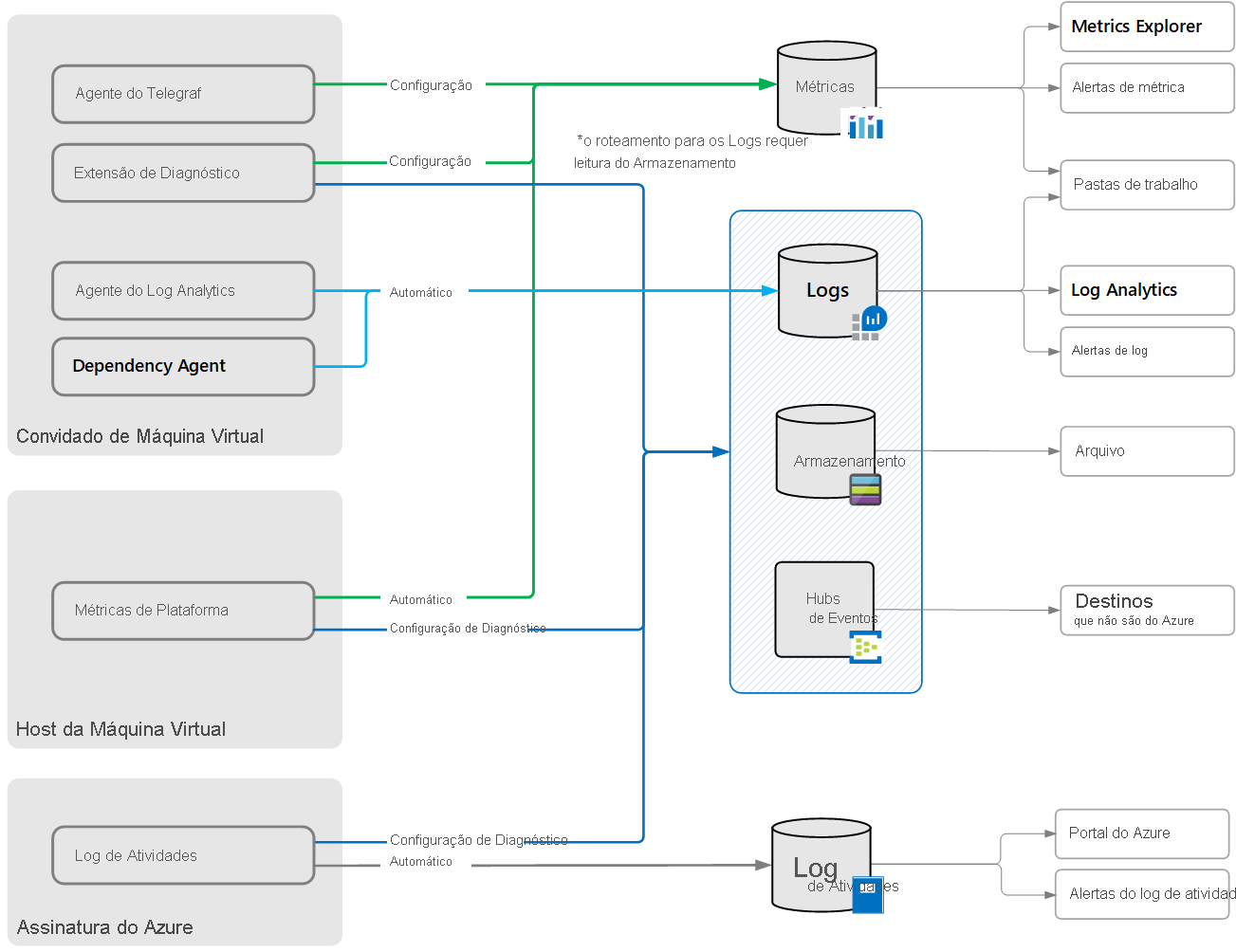This screenshot has width=1236, height=952.
Task: Click Configuração de Diagnóstico label on the Log de Atividades line
Action: click(x=479, y=840)
